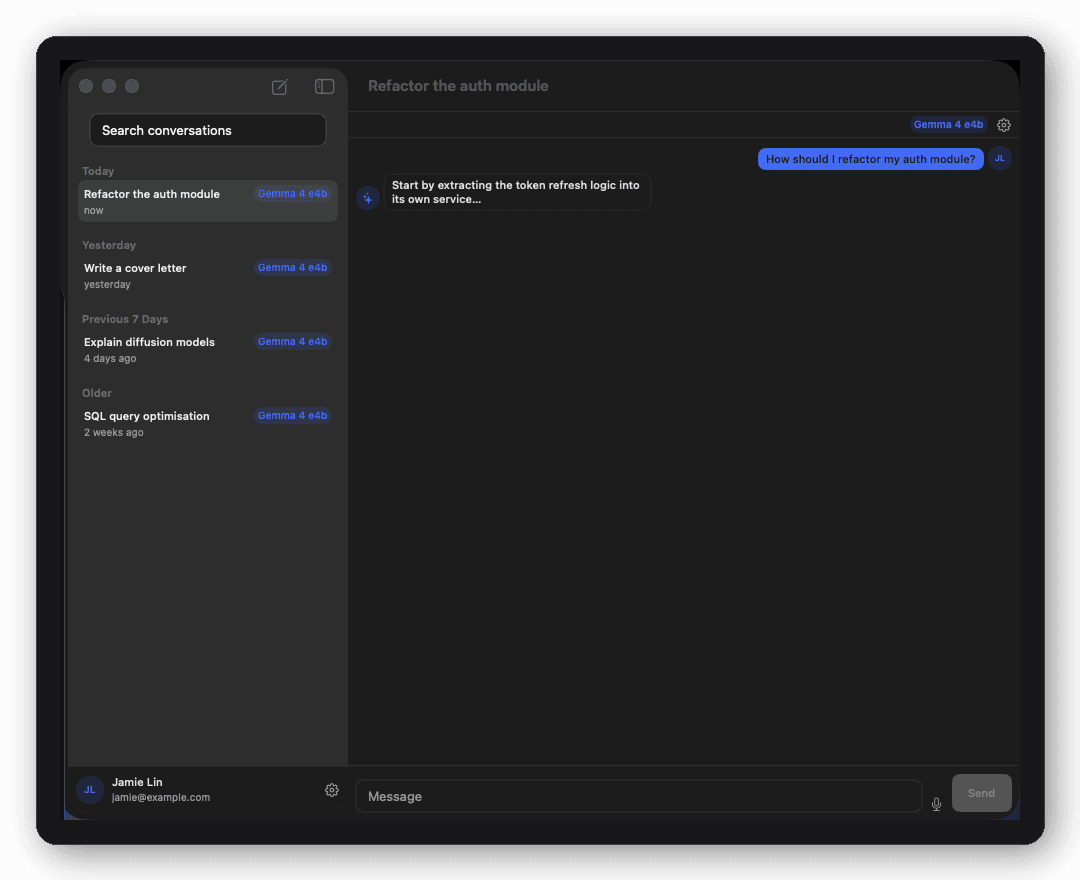This screenshot has width=1080, height=880.
Task: Click Gemma 4 e4b badge on Write a cover letter
Action: pyautogui.click(x=293, y=267)
